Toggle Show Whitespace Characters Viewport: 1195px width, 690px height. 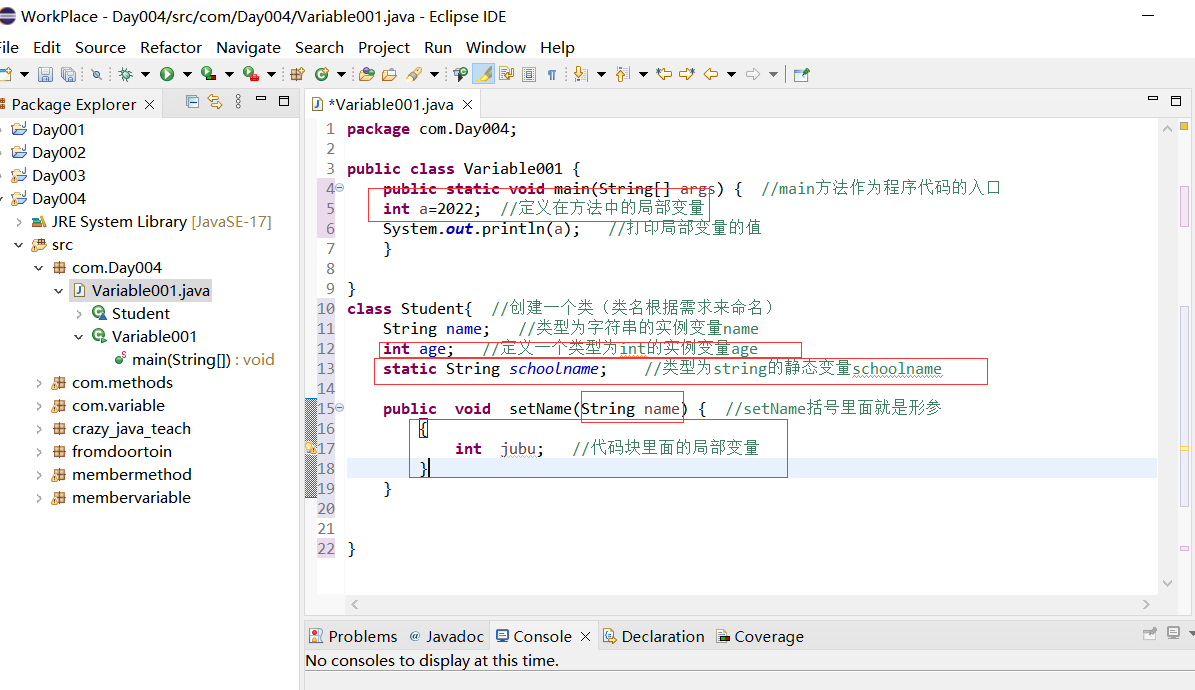pos(551,74)
